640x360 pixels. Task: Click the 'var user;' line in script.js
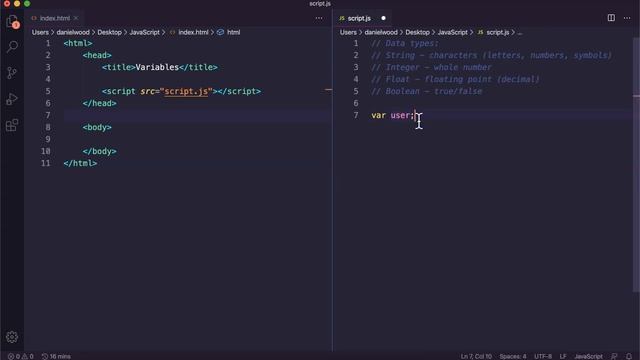coord(392,116)
